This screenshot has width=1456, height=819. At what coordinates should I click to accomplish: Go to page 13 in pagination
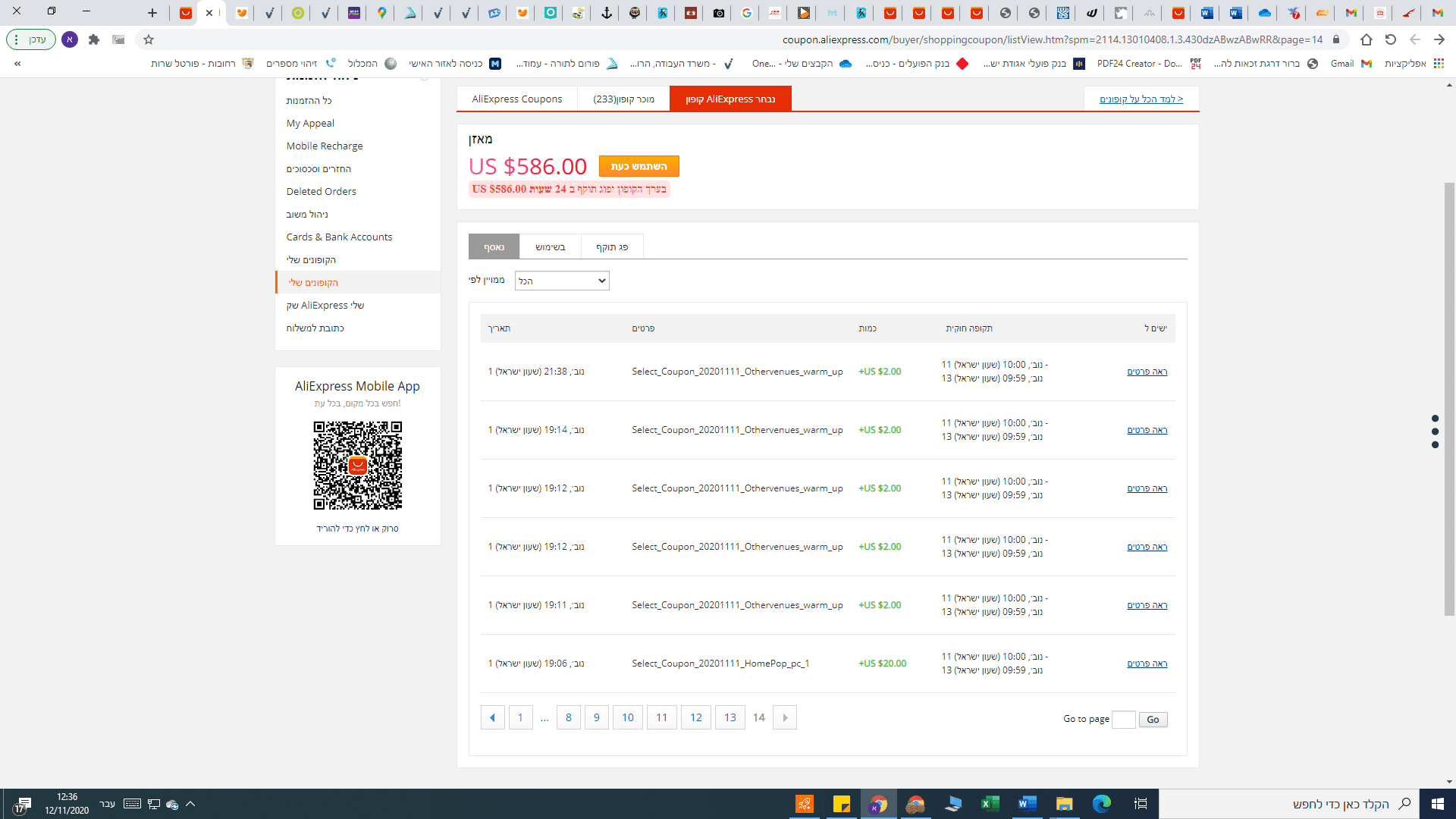click(x=730, y=717)
